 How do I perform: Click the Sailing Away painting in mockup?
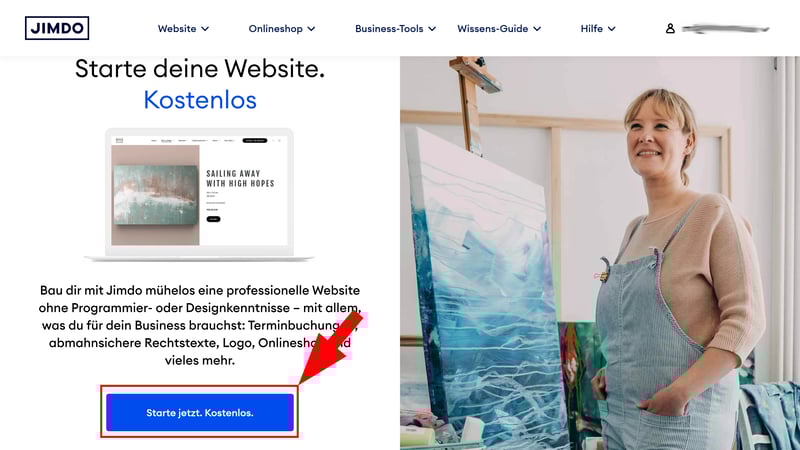(156, 195)
